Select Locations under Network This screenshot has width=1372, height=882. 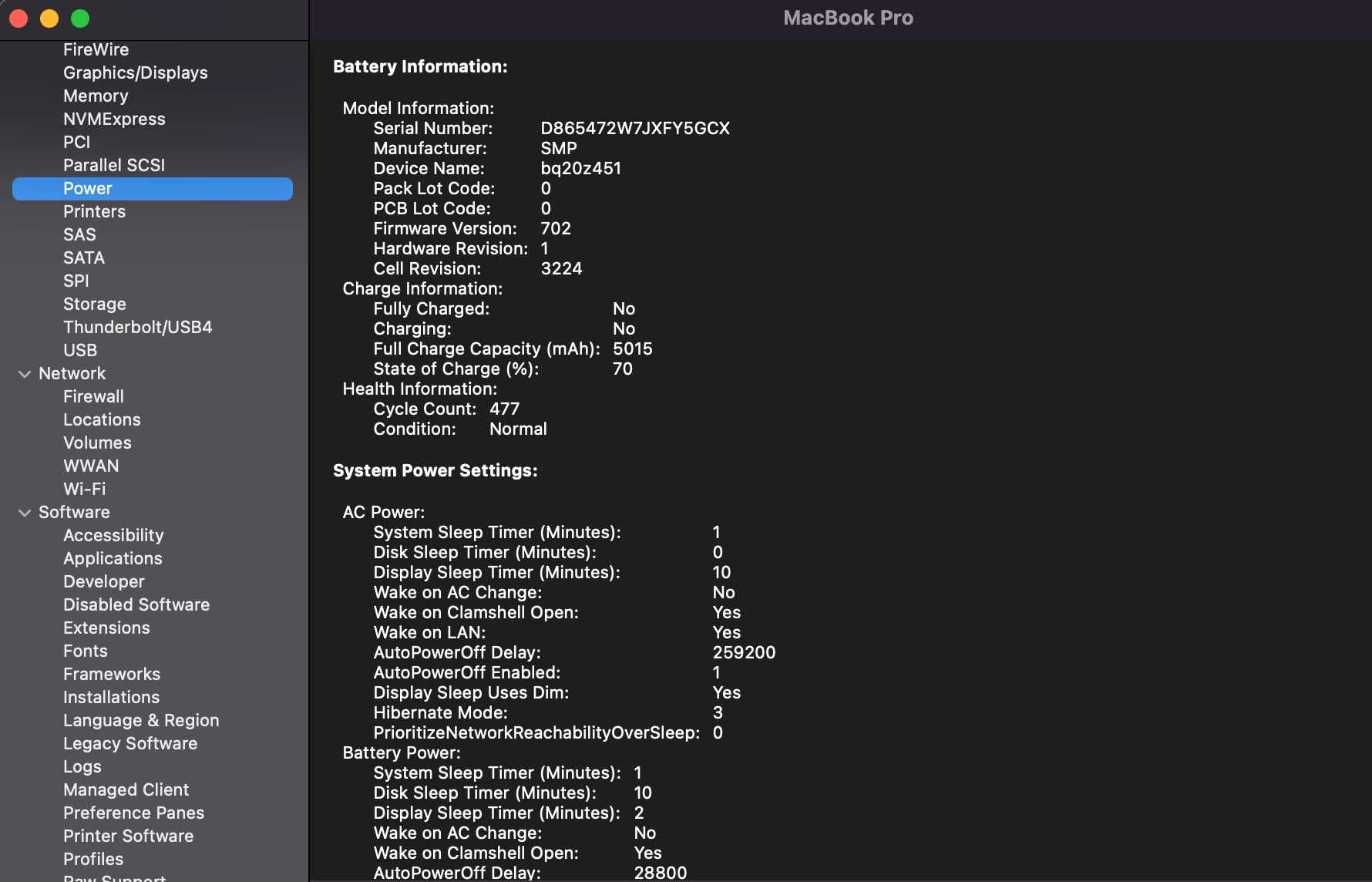coord(102,419)
